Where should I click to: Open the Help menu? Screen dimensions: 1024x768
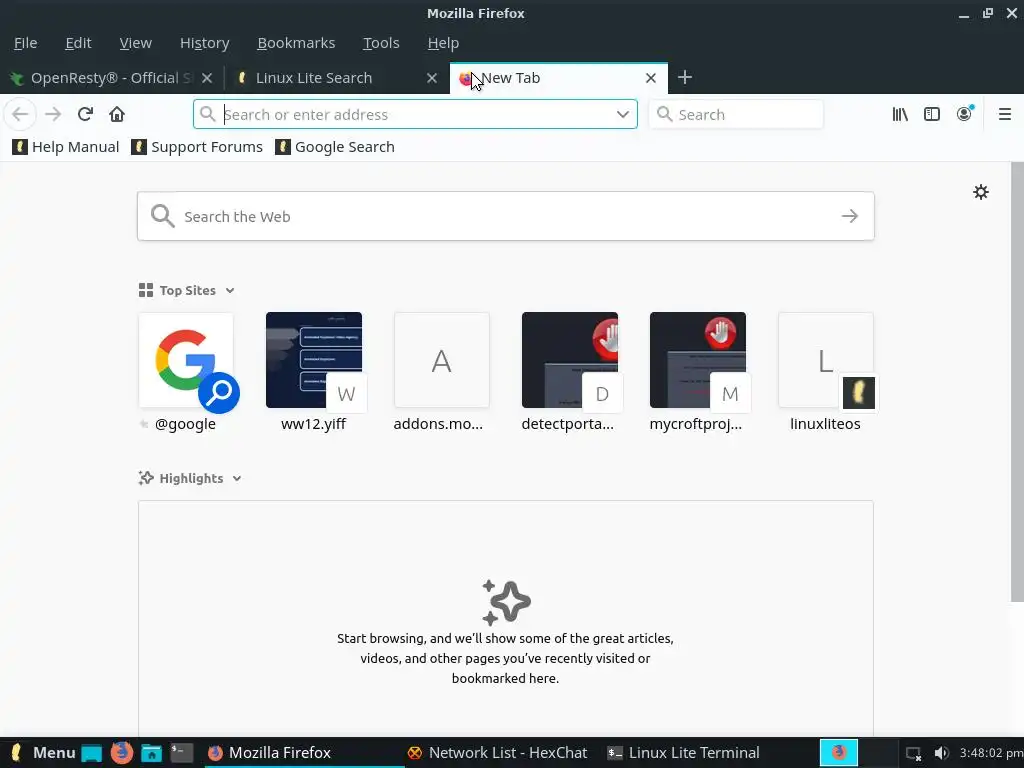(x=443, y=43)
